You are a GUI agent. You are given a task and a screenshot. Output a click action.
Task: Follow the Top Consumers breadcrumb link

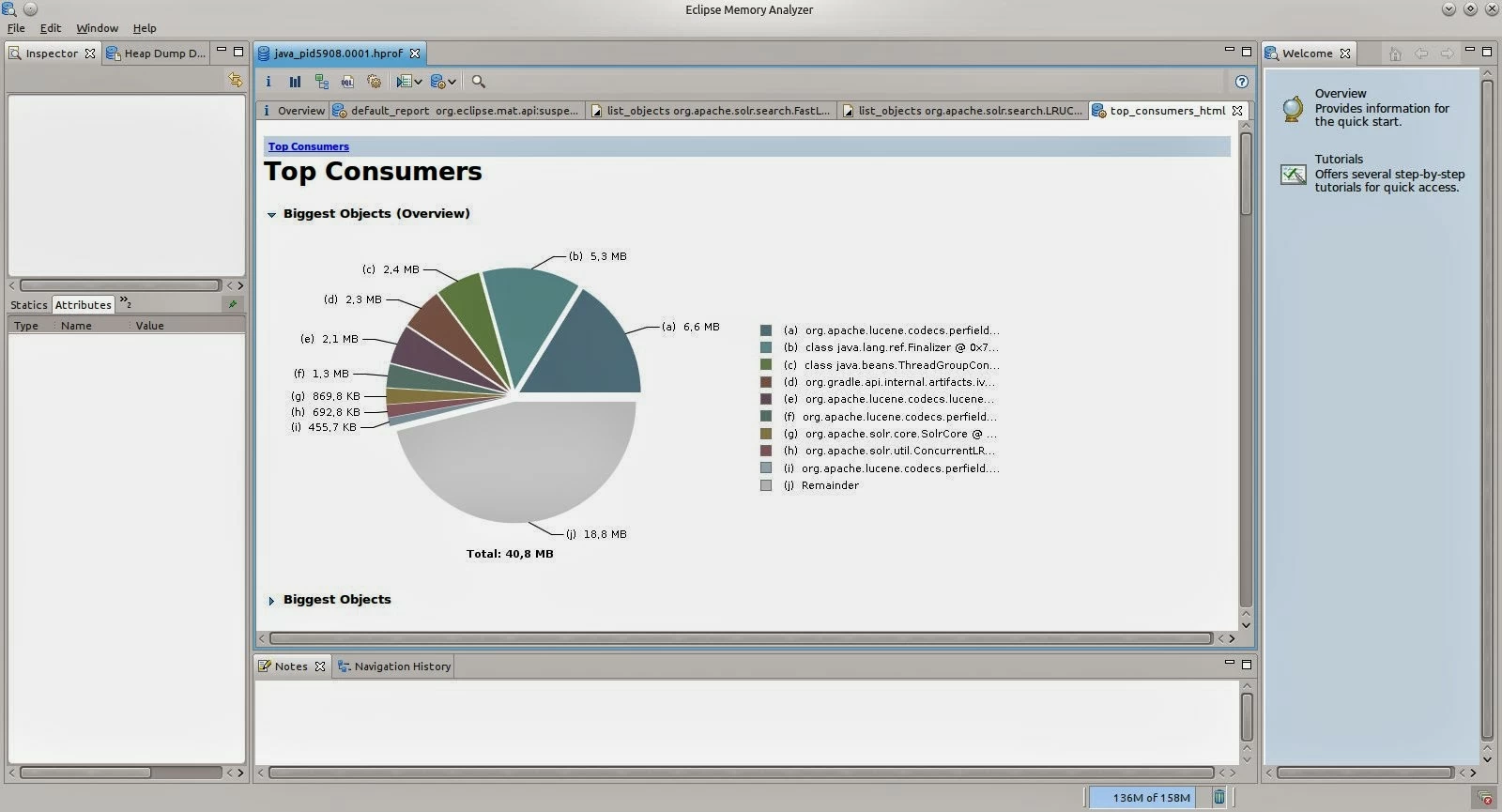(x=308, y=146)
